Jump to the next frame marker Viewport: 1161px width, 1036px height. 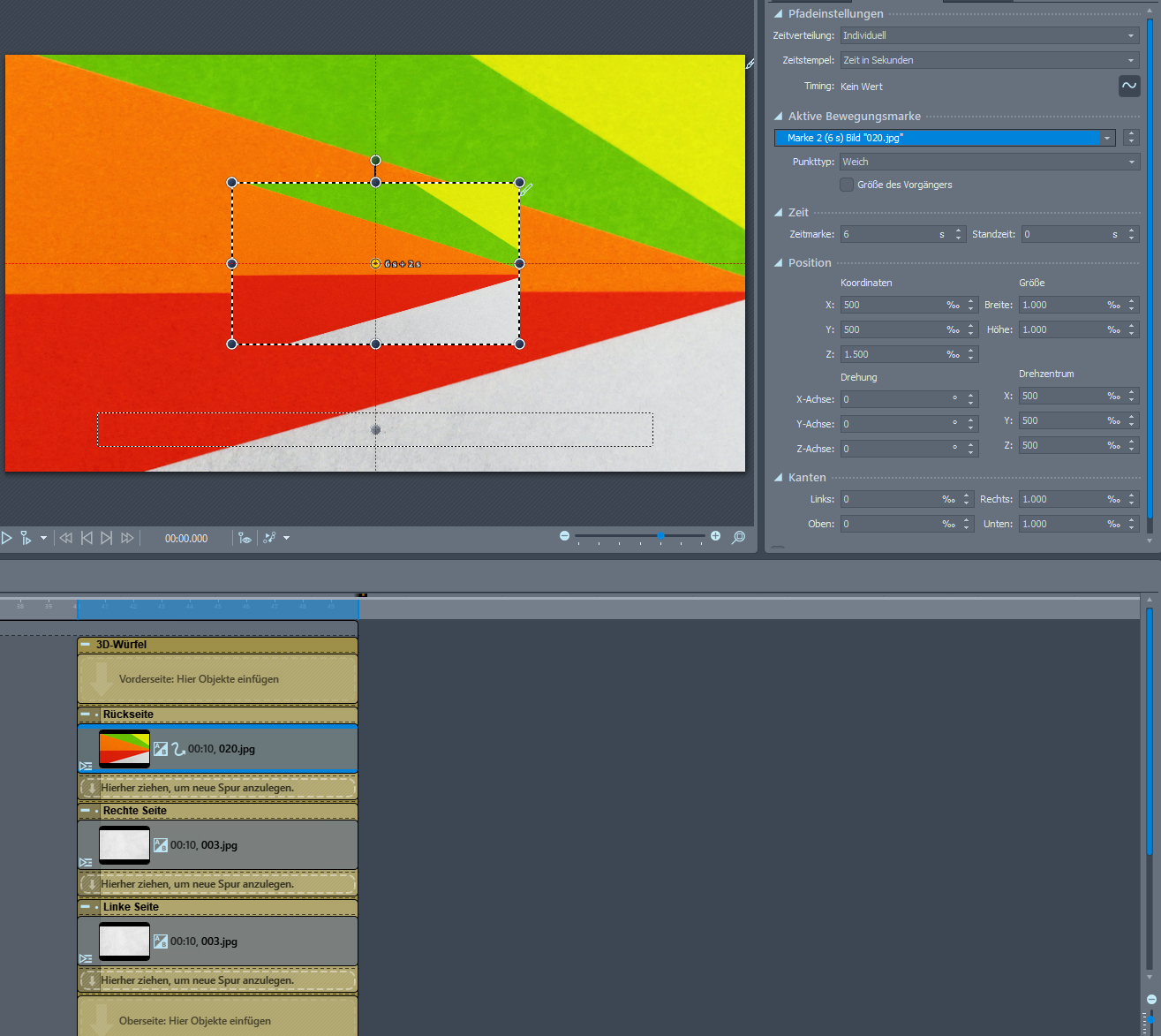pos(107,538)
